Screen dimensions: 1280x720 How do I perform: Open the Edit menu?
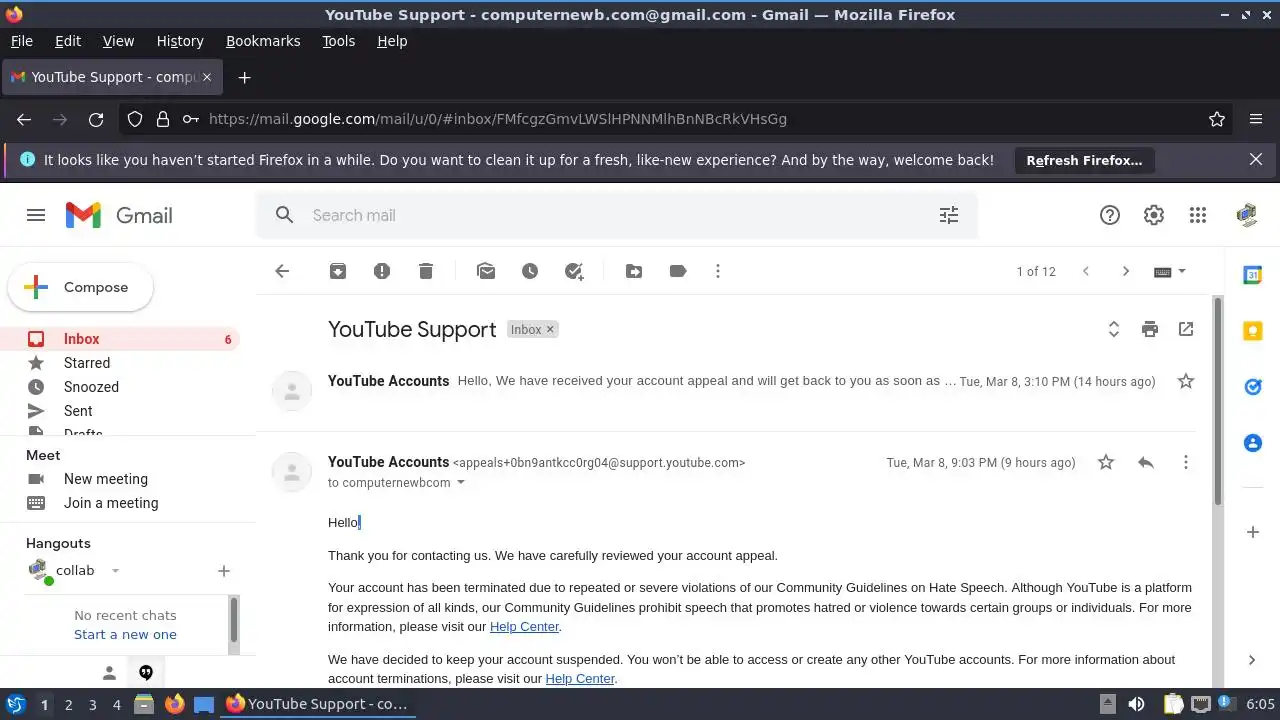(x=68, y=41)
